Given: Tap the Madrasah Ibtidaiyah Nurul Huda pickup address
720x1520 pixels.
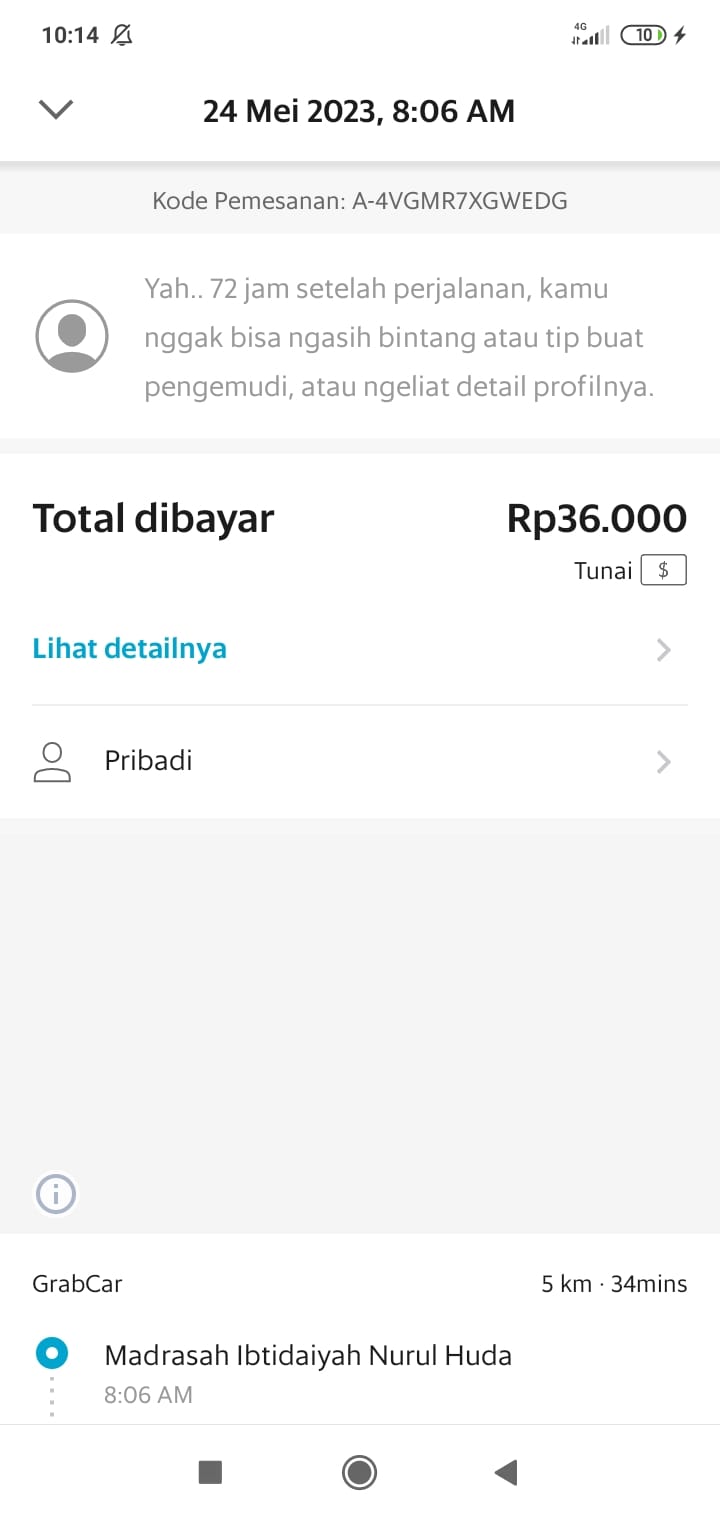Looking at the screenshot, I should coord(308,1356).
